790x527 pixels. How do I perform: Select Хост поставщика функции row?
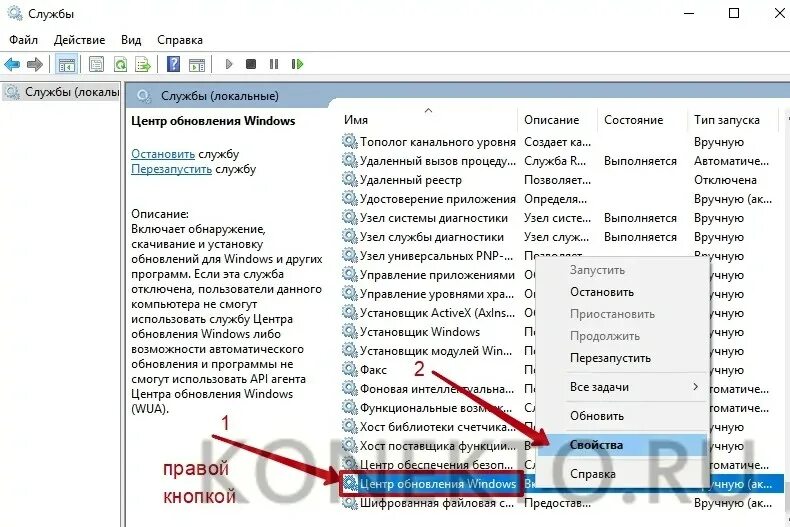click(x=437, y=445)
